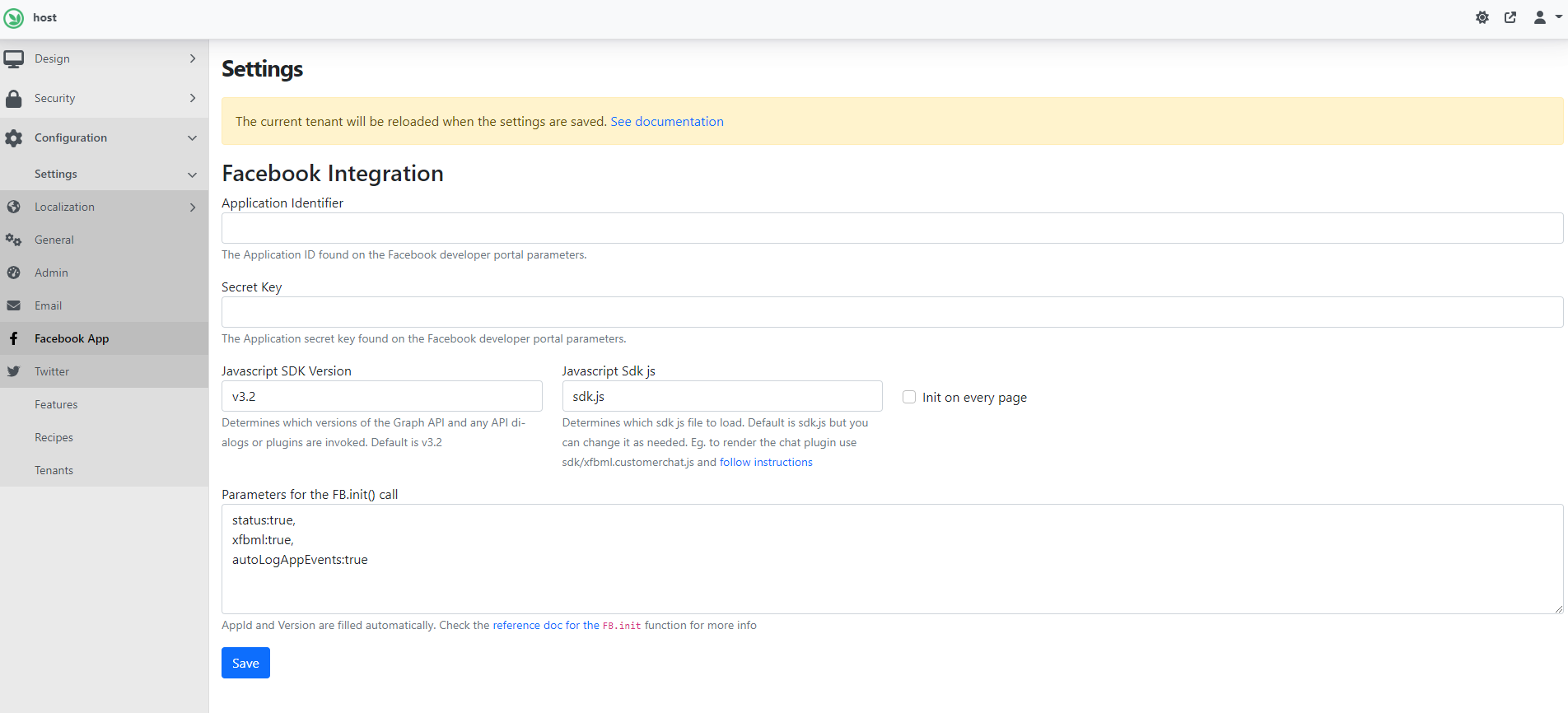Click the General cogs icon
This screenshot has width=1568, height=713.
[x=13, y=240]
